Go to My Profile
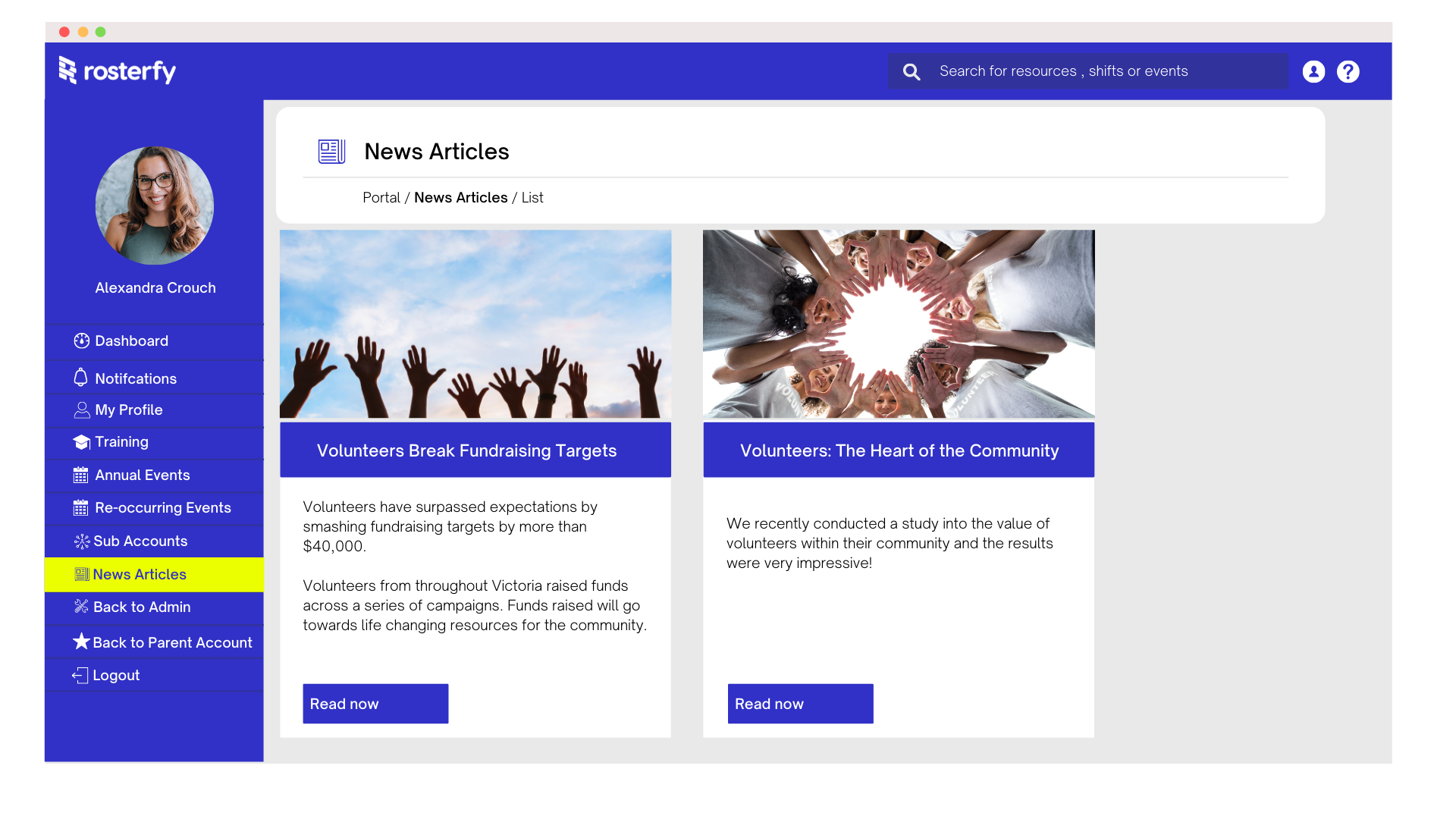This screenshot has height=819, width=1456. click(155, 410)
